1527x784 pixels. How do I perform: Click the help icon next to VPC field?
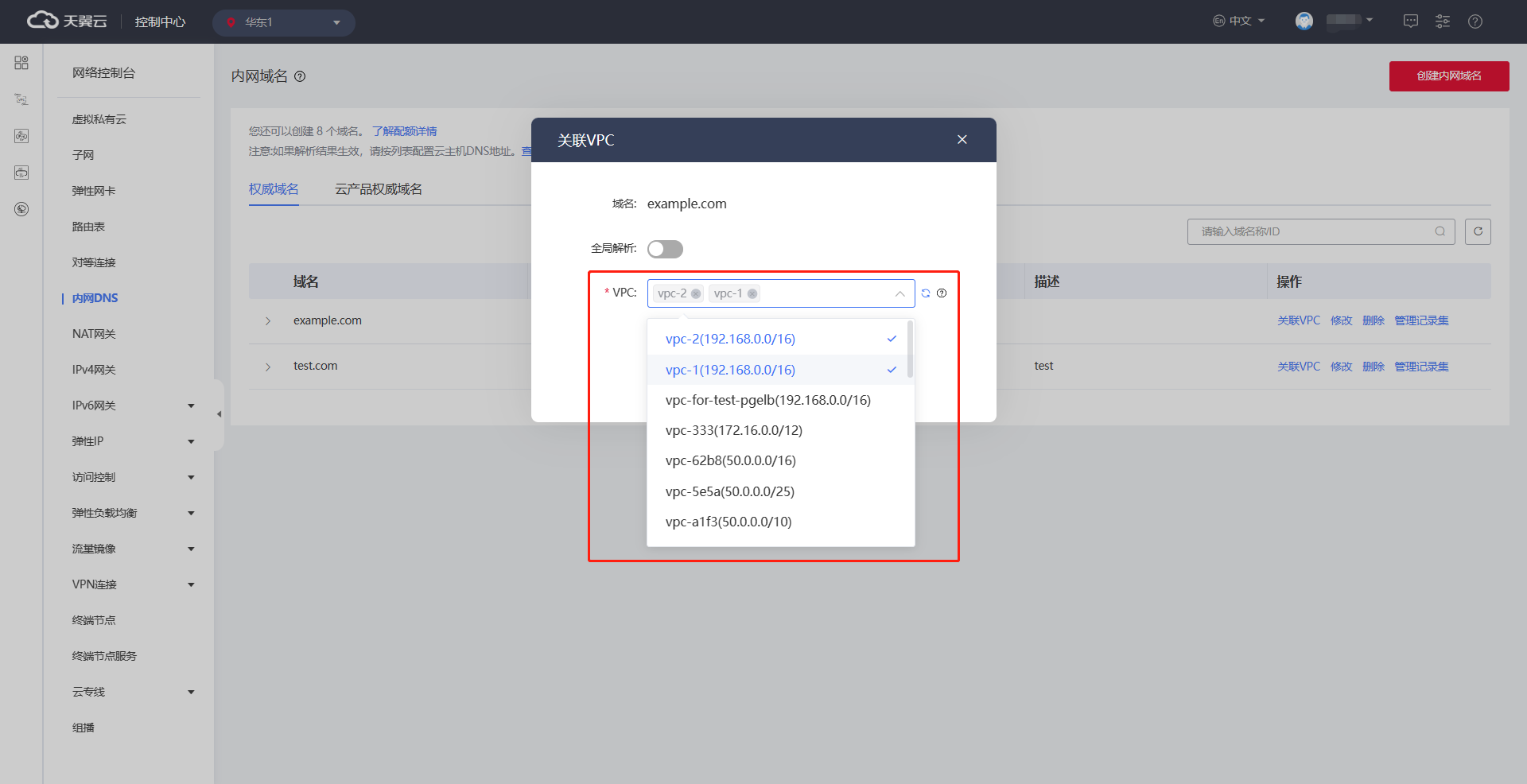[942, 293]
